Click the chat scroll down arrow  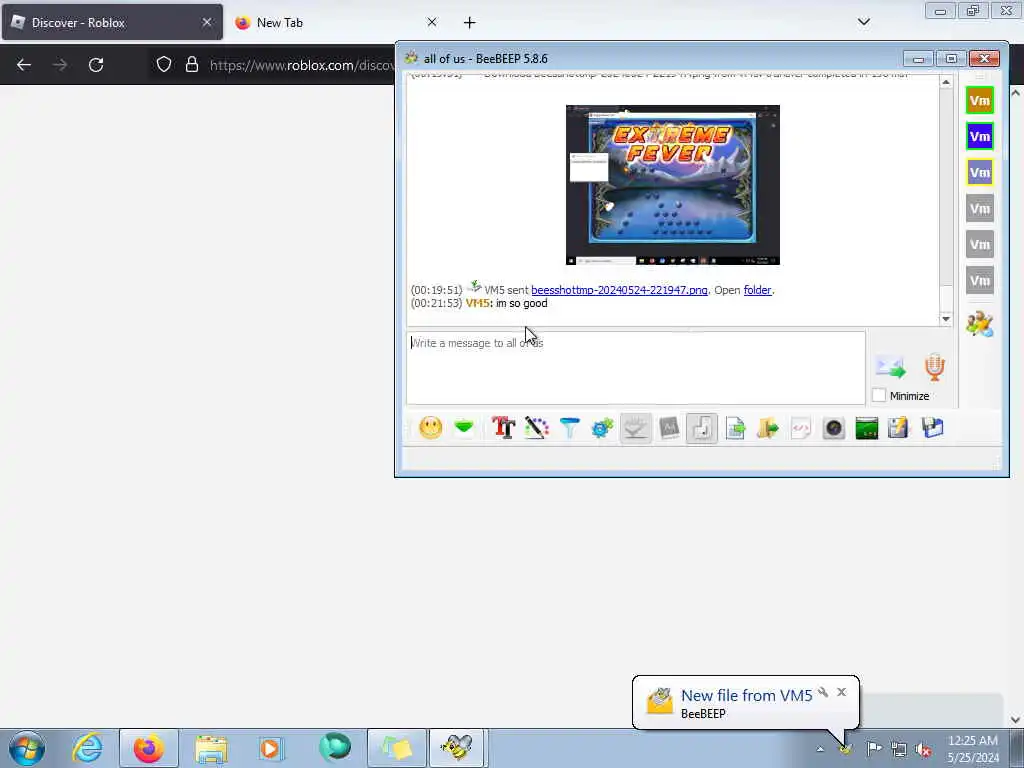[946, 319]
